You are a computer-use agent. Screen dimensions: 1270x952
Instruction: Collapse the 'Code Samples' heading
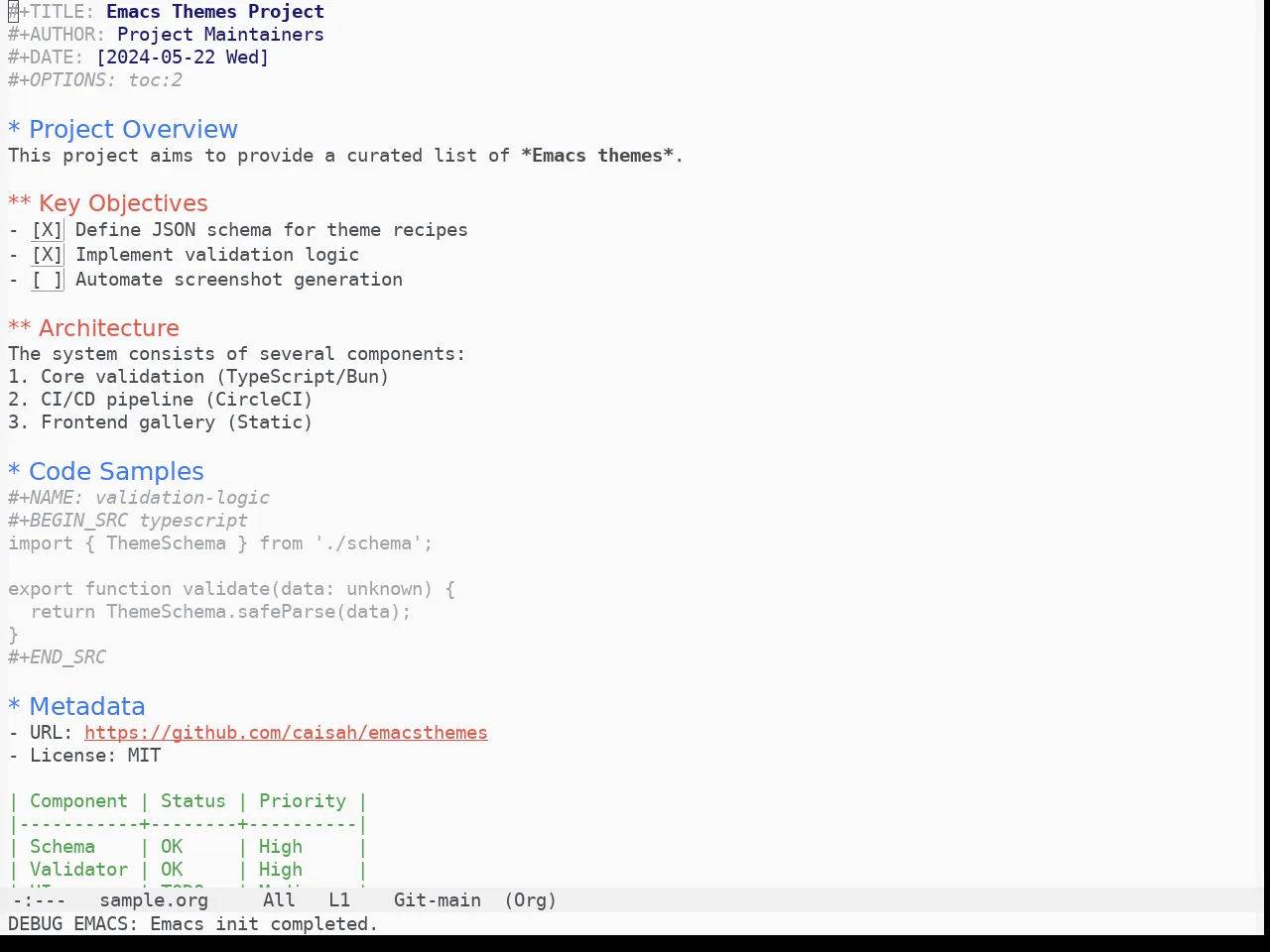pyautogui.click(x=106, y=472)
